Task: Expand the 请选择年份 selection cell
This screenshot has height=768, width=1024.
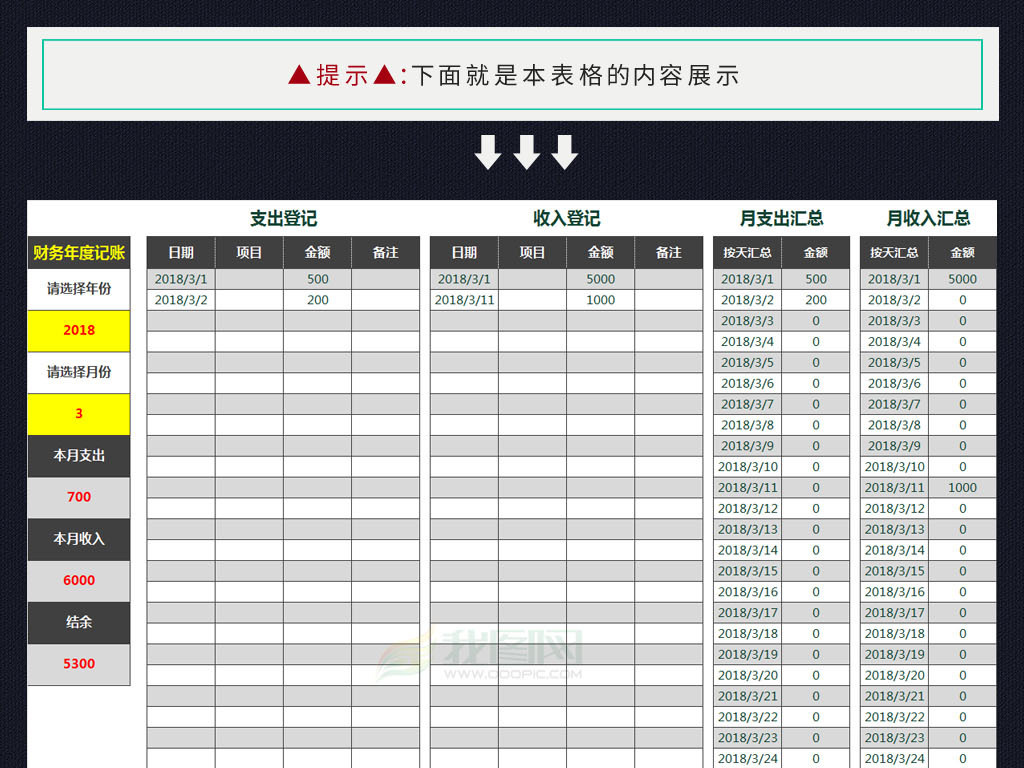Action: [x=79, y=288]
